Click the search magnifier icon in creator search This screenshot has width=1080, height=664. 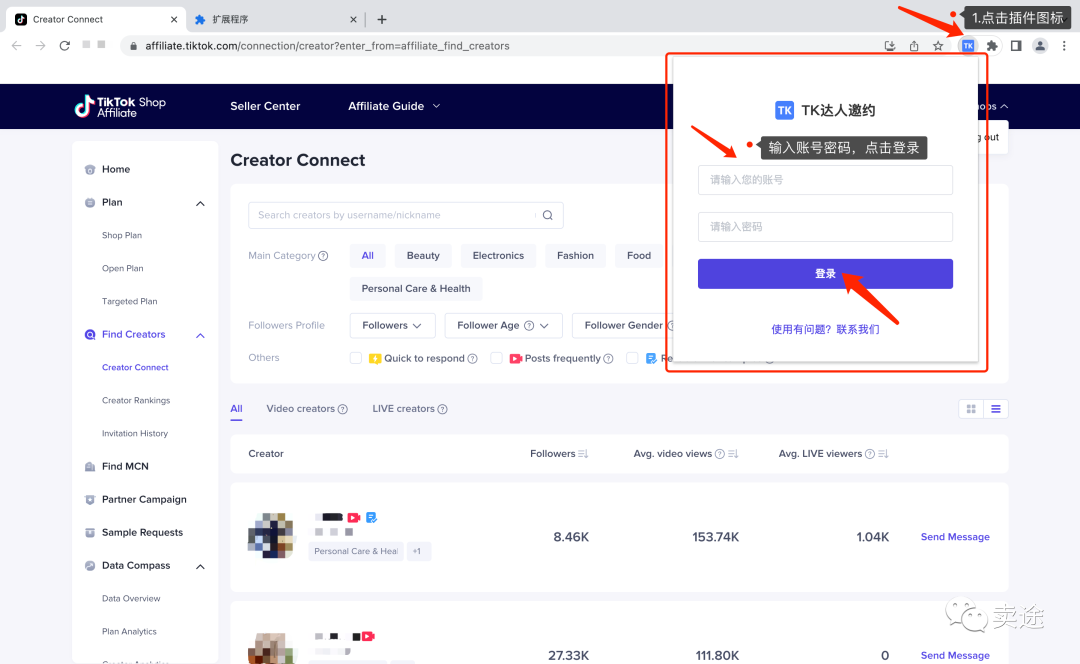(548, 215)
